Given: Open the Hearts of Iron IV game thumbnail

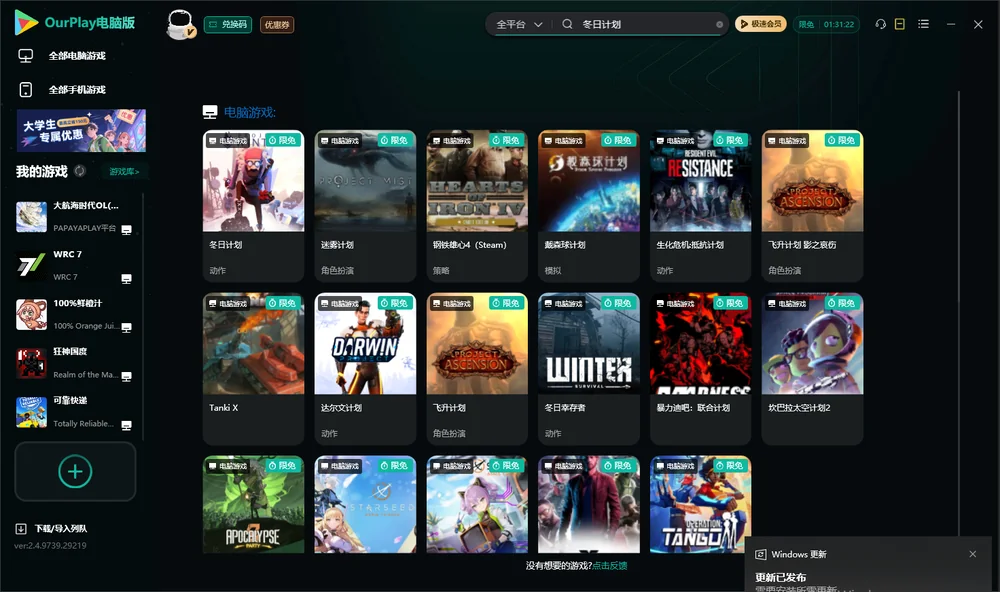Looking at the screenshot, I should coord(477,181).
